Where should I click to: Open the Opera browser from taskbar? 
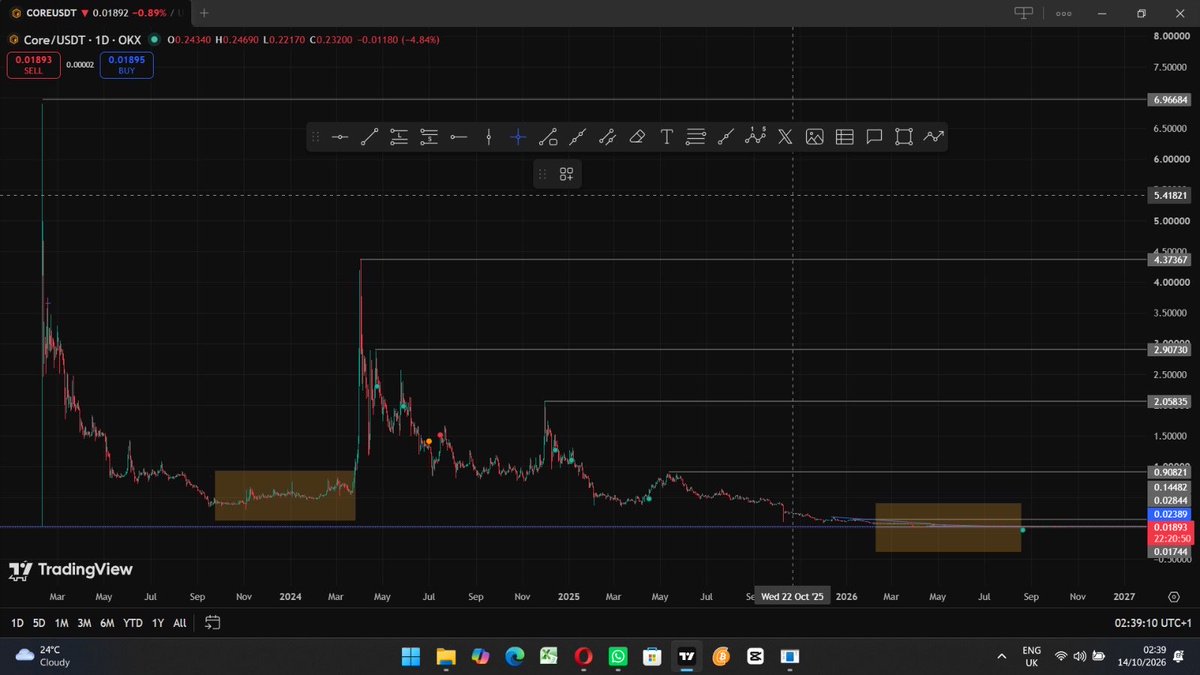[x=583, y=656]
